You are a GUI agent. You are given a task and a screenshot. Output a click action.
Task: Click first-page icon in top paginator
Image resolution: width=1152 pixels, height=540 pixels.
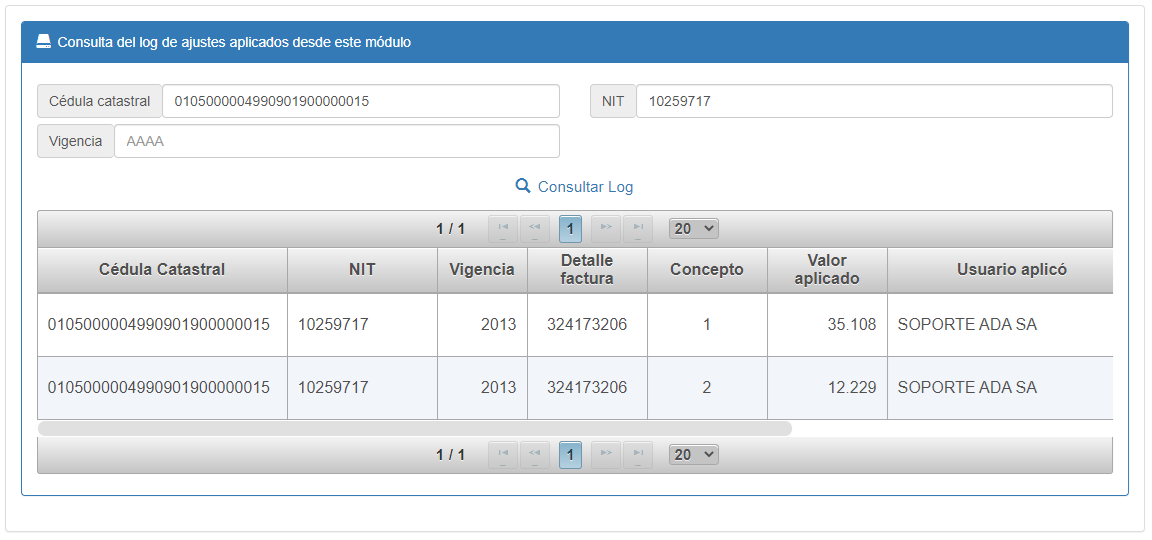(503, 229)
